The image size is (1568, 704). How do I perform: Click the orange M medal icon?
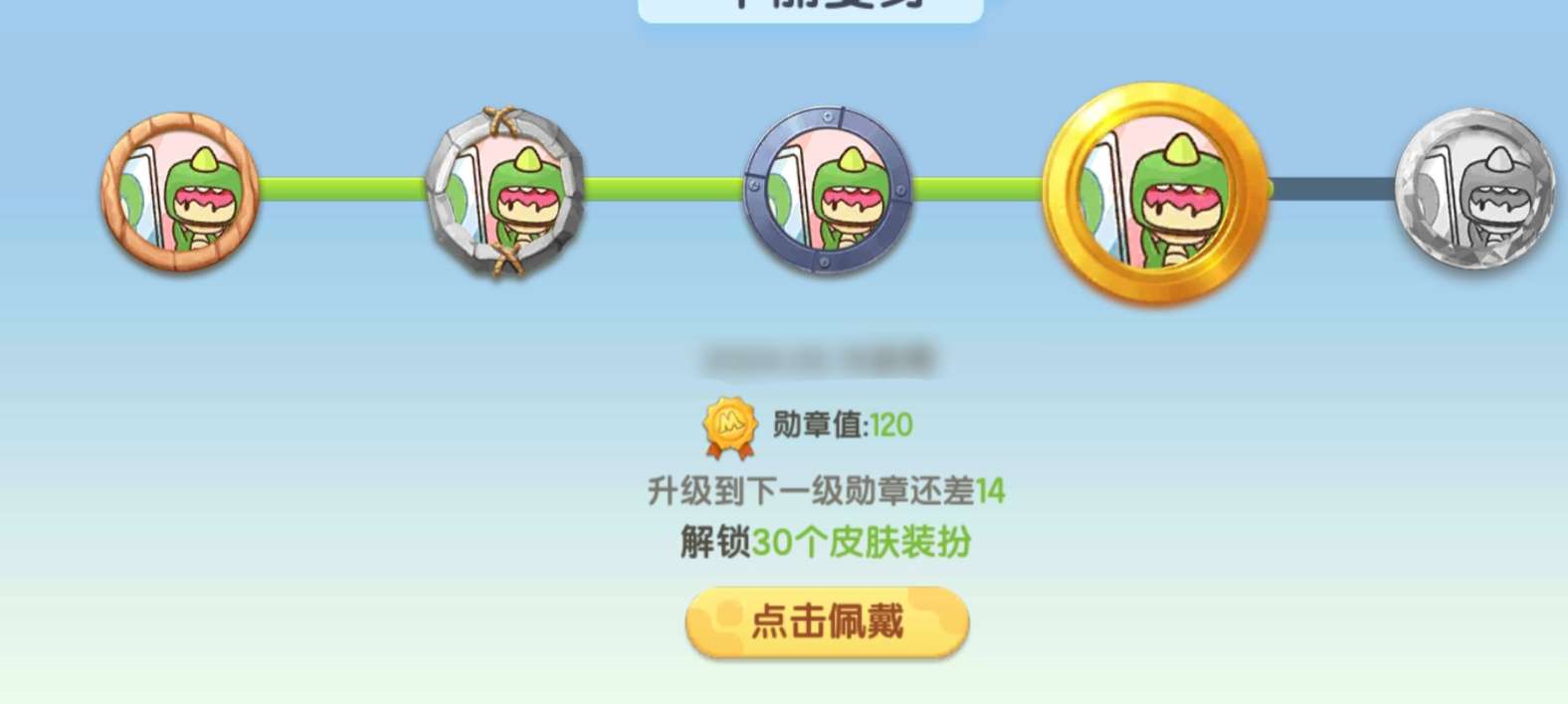point(730,428)
